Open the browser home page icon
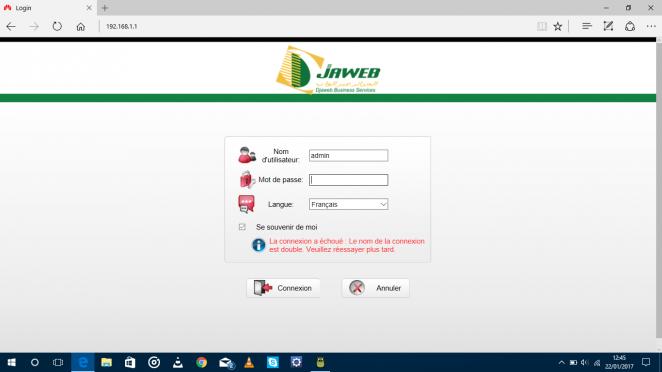This screenshot has width=662, height=372. point(80,27)
